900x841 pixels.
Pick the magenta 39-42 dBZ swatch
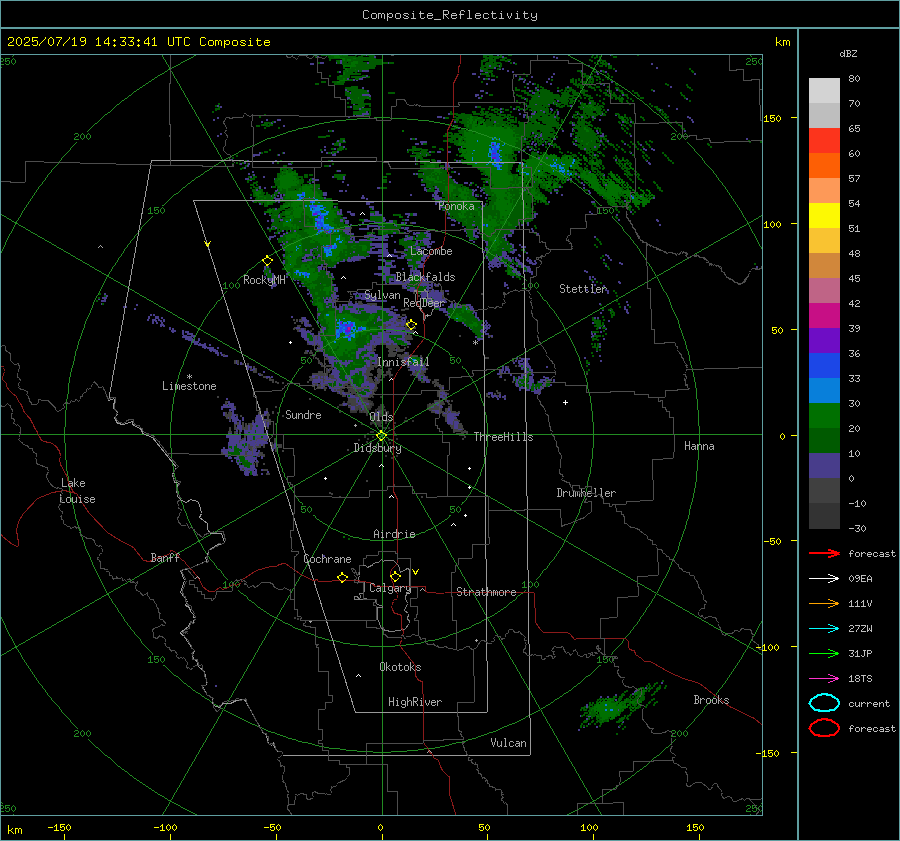(x=824, y=316)
